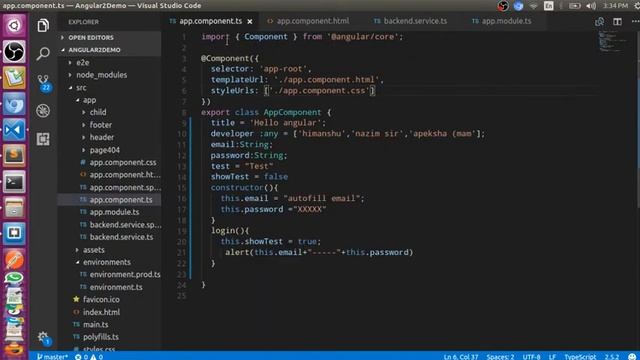640x360 pixels.
Task: Open app.module.ts in explorer tree
Action: [x=109, y=212]
